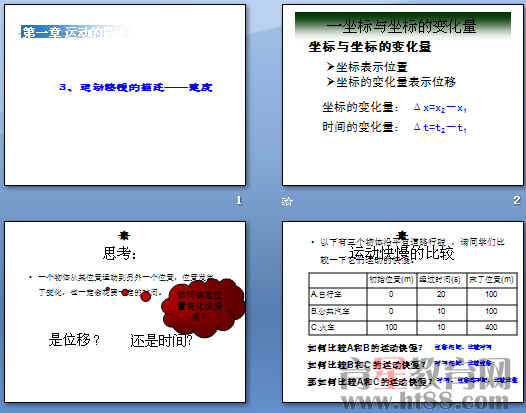This screenshot has height=413, width=526.
Task: Click the '运动快慢的比较' title on slide 4
Action: pos(402,253)
